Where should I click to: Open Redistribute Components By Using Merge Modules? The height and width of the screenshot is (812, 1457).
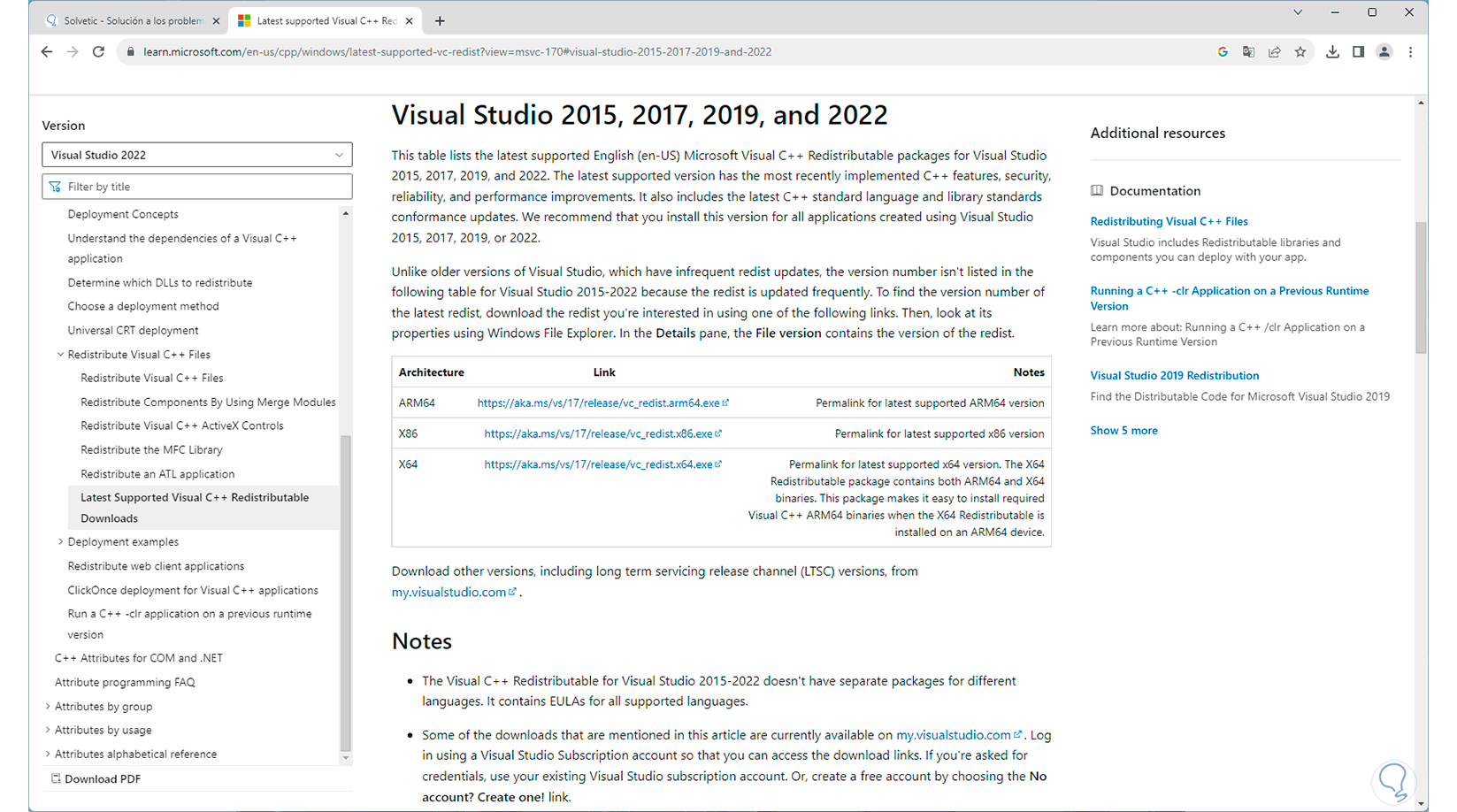pyautogui.click(x=208, y=402)
